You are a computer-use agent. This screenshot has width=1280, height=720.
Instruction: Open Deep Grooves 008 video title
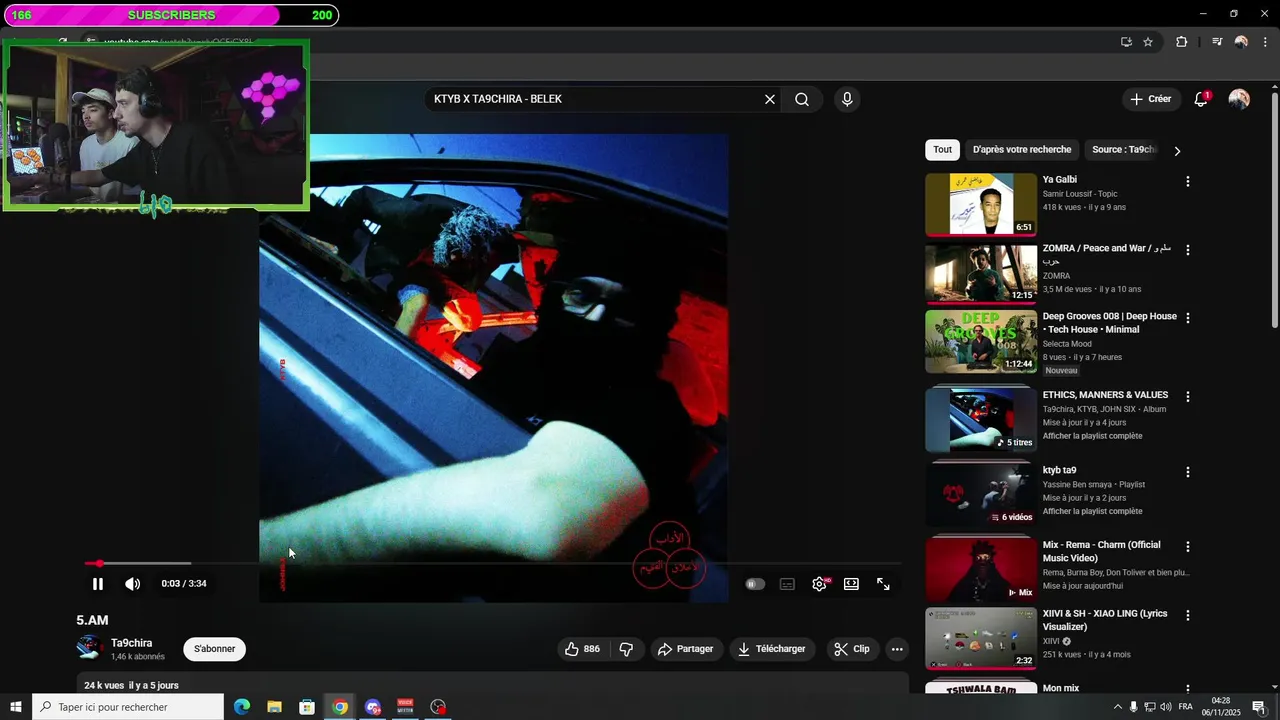[x=1110, y=322]
